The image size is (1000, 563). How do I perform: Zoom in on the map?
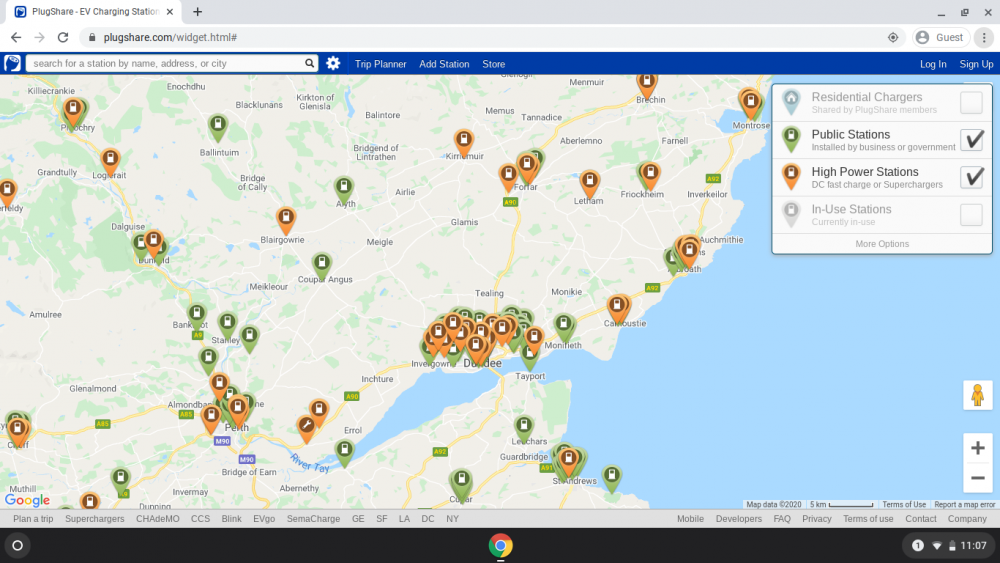tap(977, 448)
